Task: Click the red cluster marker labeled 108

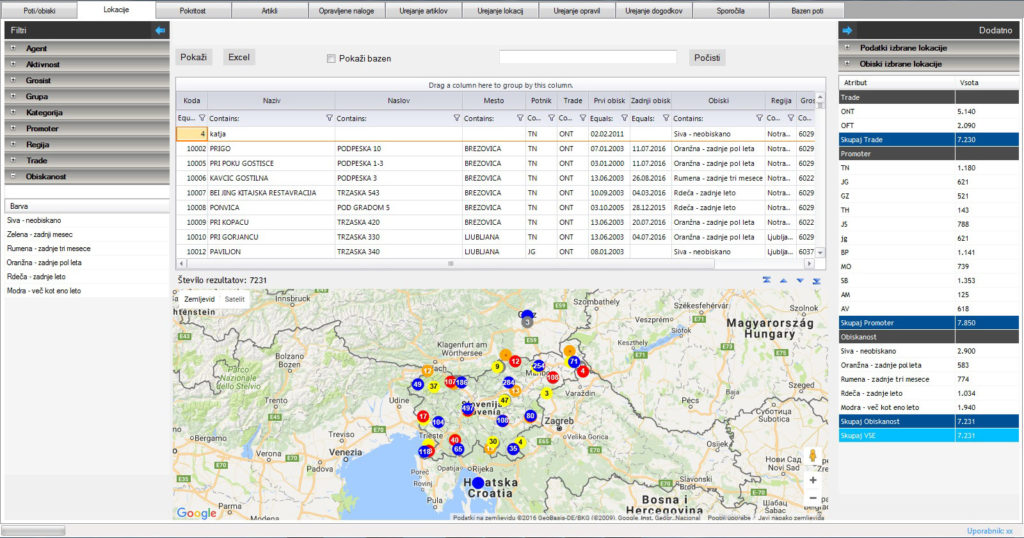Action: [552, 377]
